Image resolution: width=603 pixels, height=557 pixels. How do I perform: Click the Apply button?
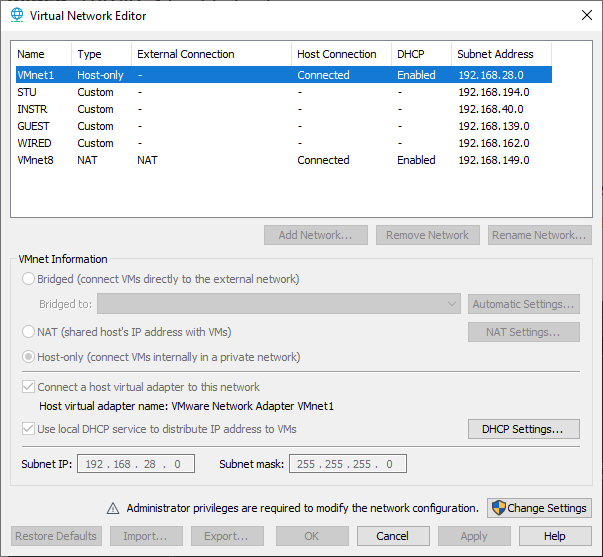pyautogui.click(x=474, y=536)
